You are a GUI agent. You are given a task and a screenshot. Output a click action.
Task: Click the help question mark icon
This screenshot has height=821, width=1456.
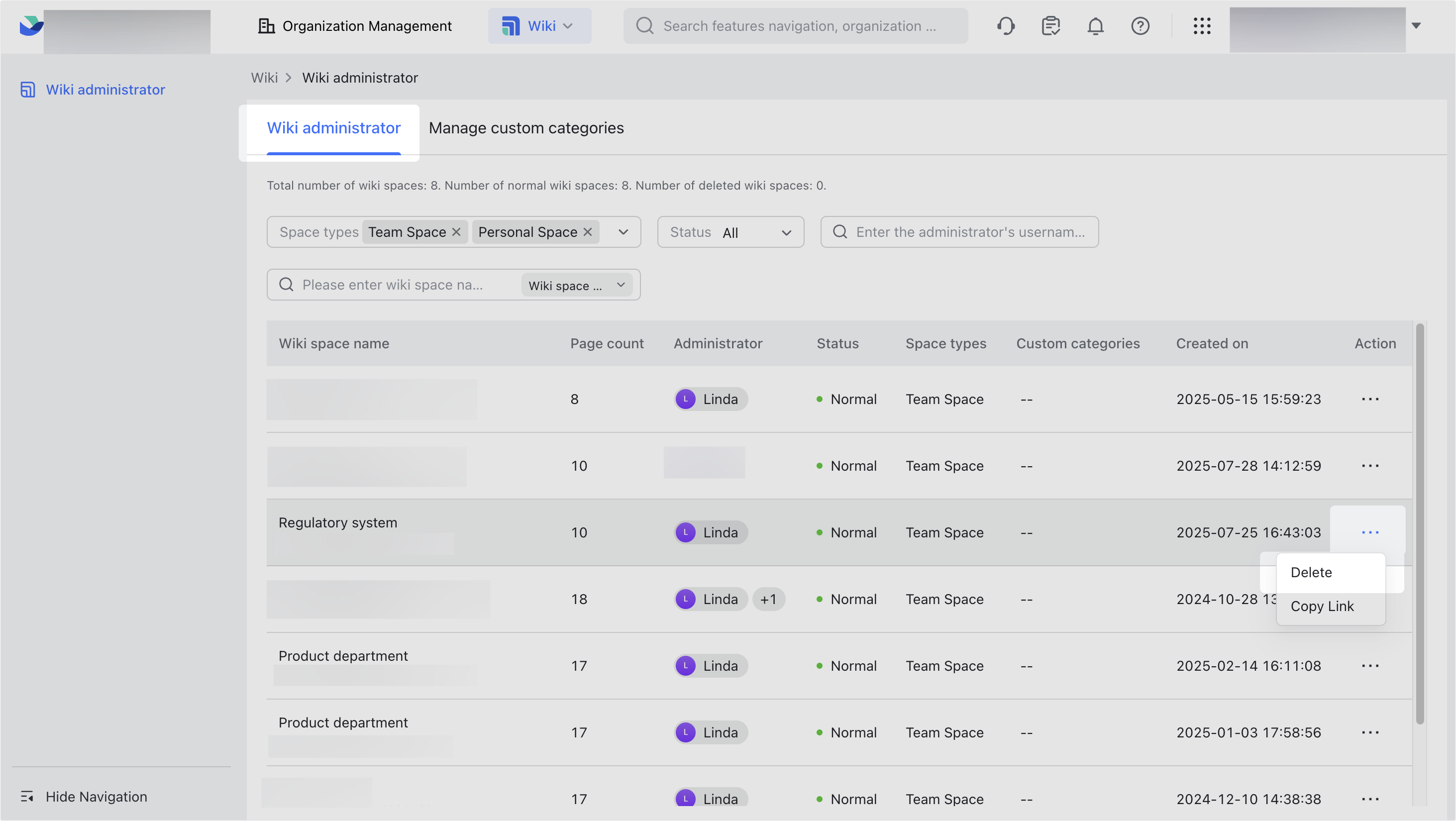pos(1140,26)
